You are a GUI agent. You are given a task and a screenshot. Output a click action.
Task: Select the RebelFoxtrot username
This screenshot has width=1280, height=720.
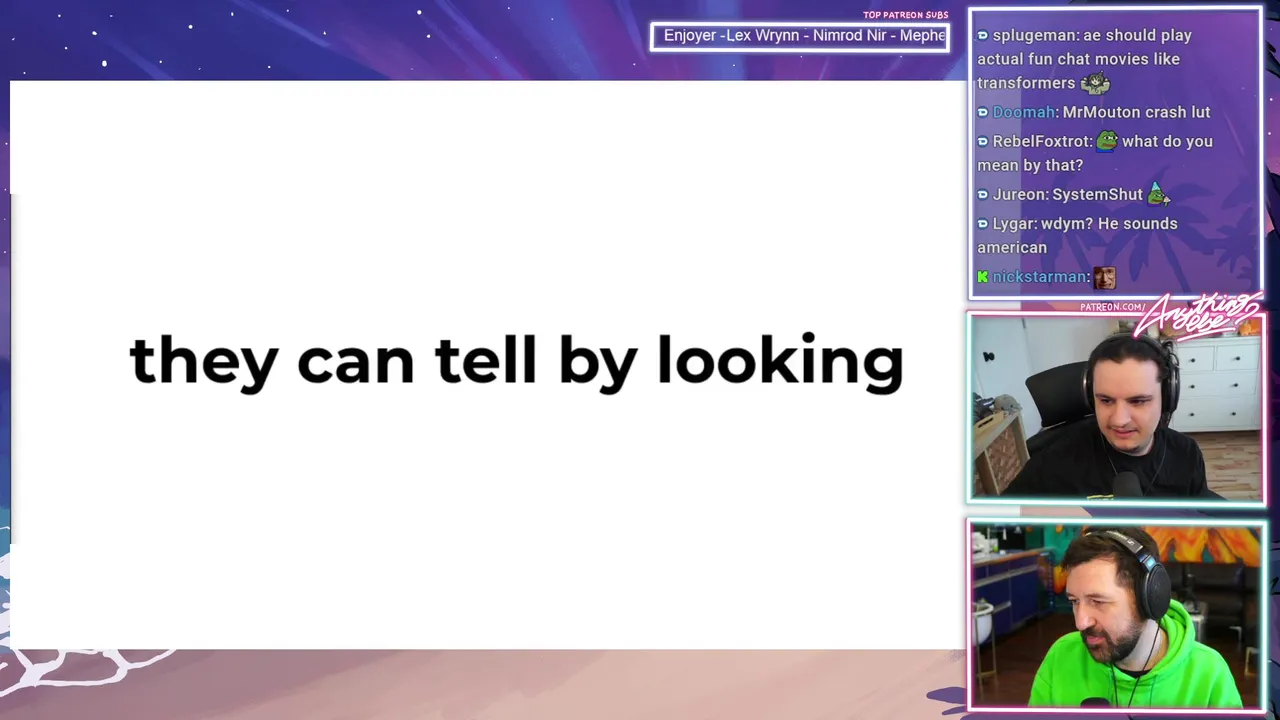point(1041,141)
